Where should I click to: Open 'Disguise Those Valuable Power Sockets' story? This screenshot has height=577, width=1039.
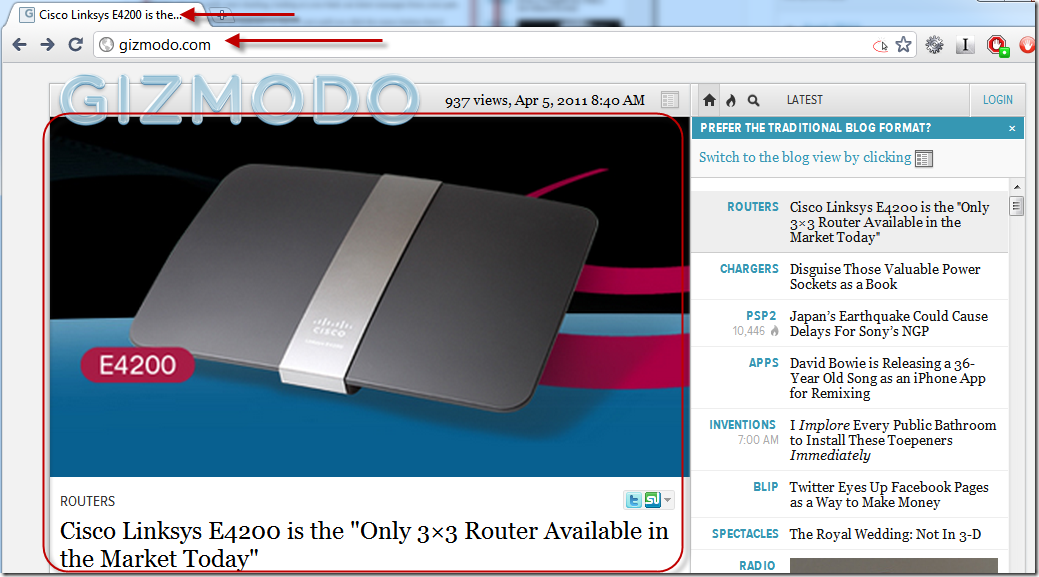click(x=885, y=277)
